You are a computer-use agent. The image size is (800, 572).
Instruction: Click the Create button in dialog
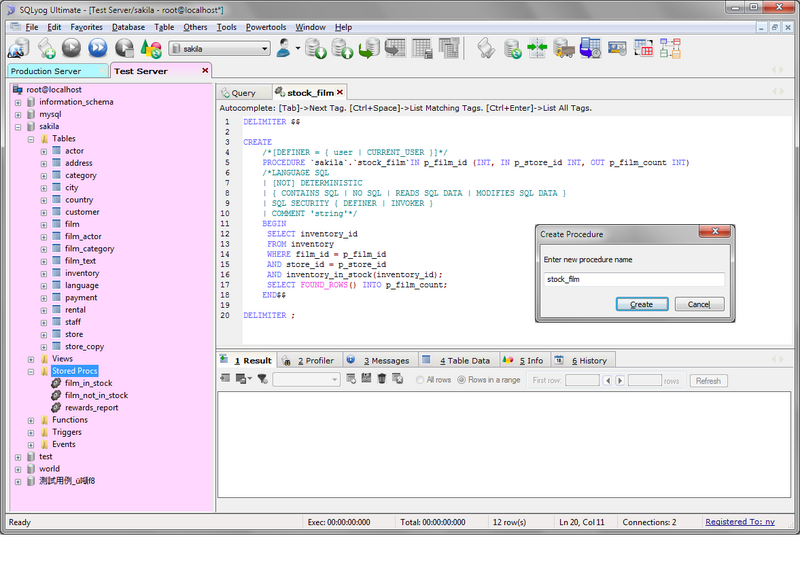(x=641, y=304)
